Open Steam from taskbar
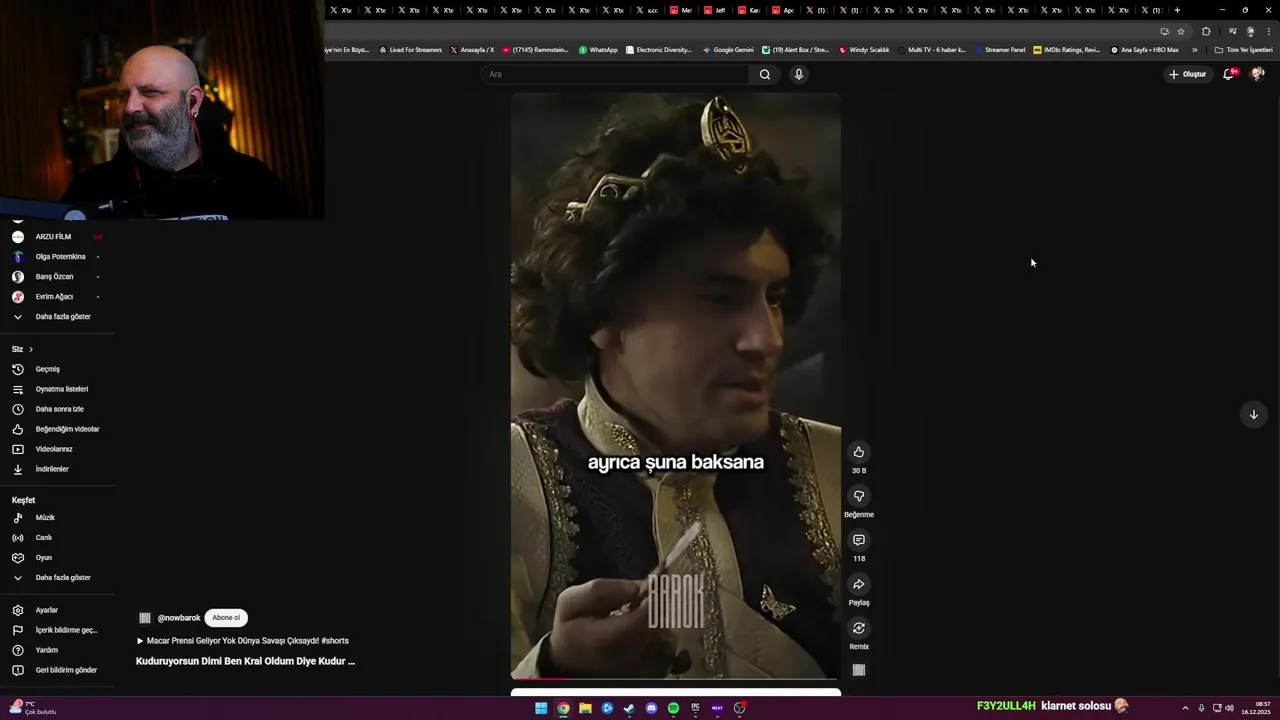 coord(629,708)
